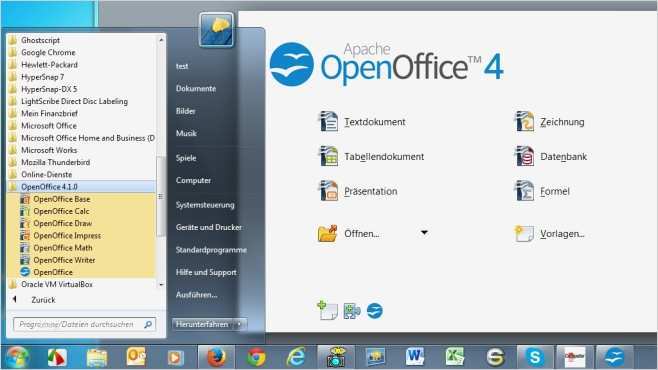Click the scroll-down arrow of the program list
The width and height of the screenshot is (658, 370).
click(161, 285)
